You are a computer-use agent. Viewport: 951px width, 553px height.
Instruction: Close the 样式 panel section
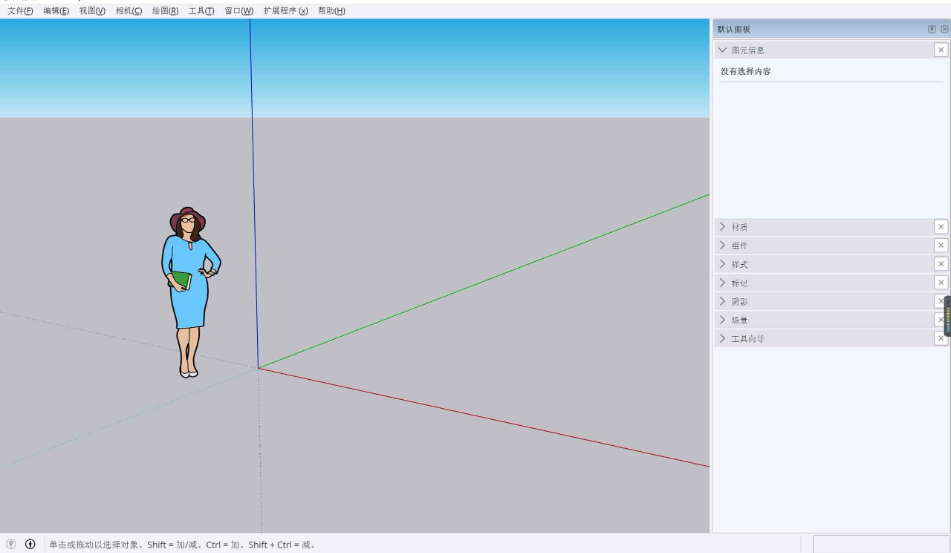pos(940,264)
